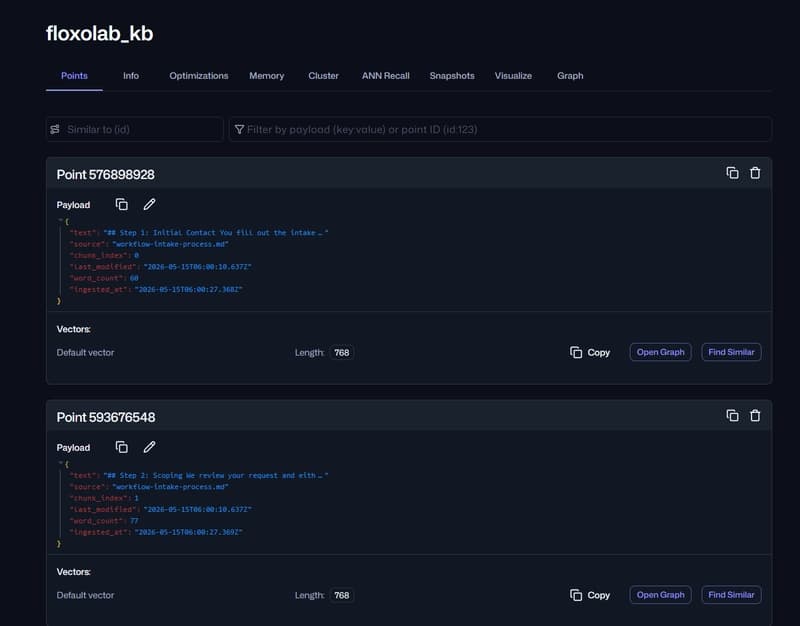Open the Visualize tab
The width and height of the screenshot is (800, 626).
click(x=513, y=76)
